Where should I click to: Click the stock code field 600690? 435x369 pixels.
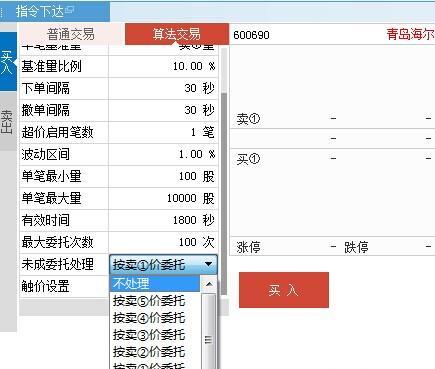coord(251,35)
